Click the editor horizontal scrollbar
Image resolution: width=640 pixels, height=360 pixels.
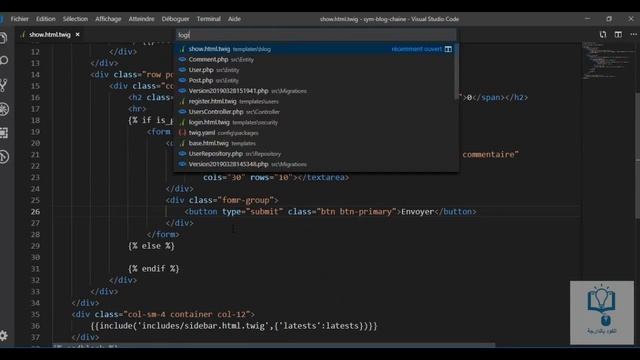click(x=273, y=345)
